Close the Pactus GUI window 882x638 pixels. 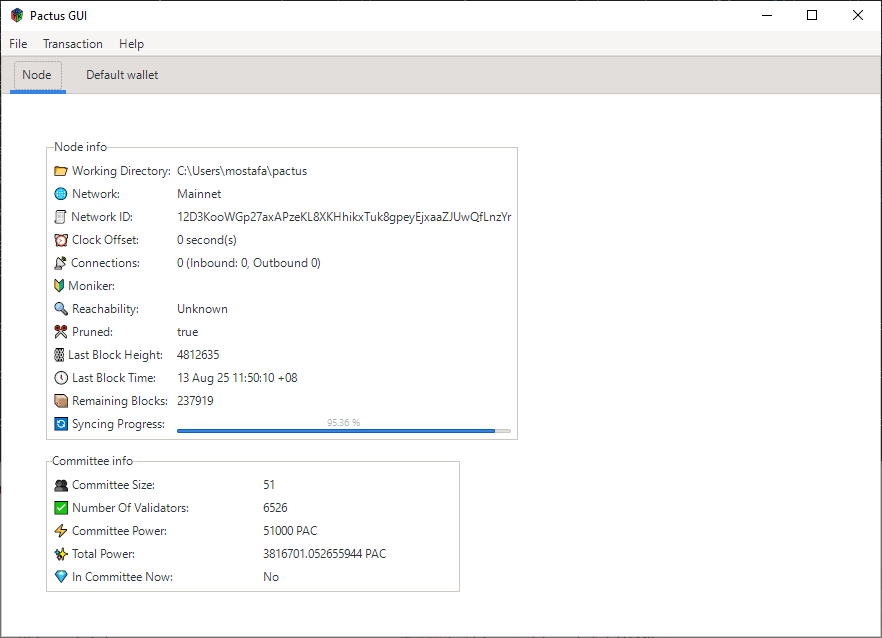[x=858, y=15]
